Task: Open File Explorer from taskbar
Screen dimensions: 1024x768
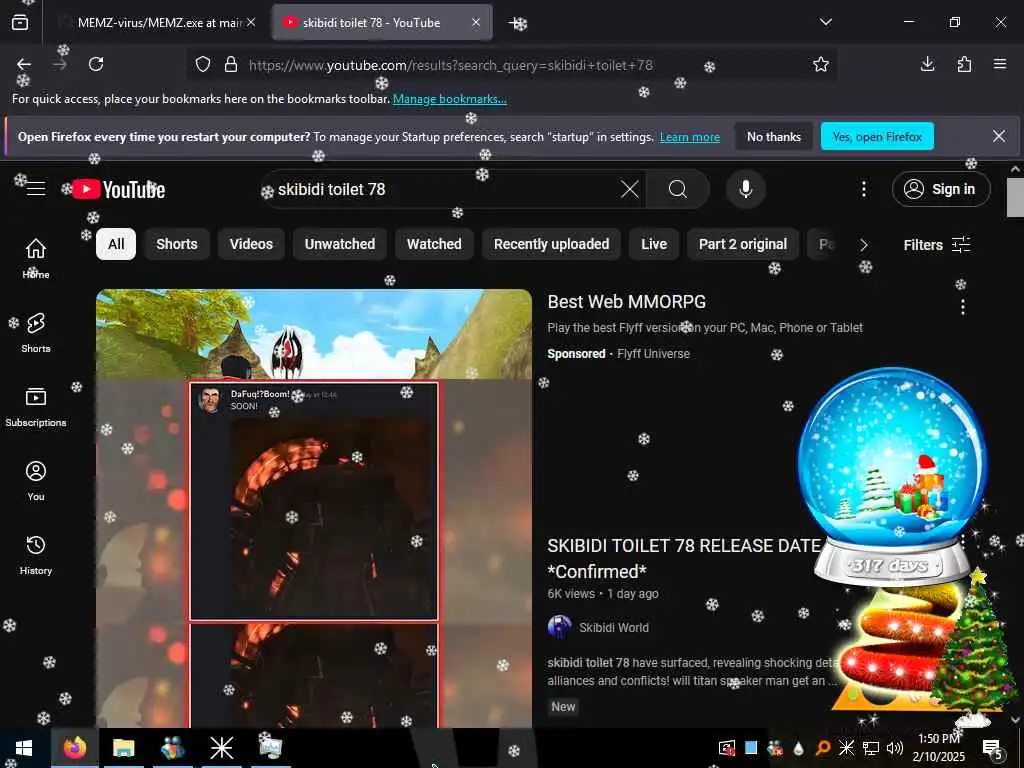Action: point(123,748)
